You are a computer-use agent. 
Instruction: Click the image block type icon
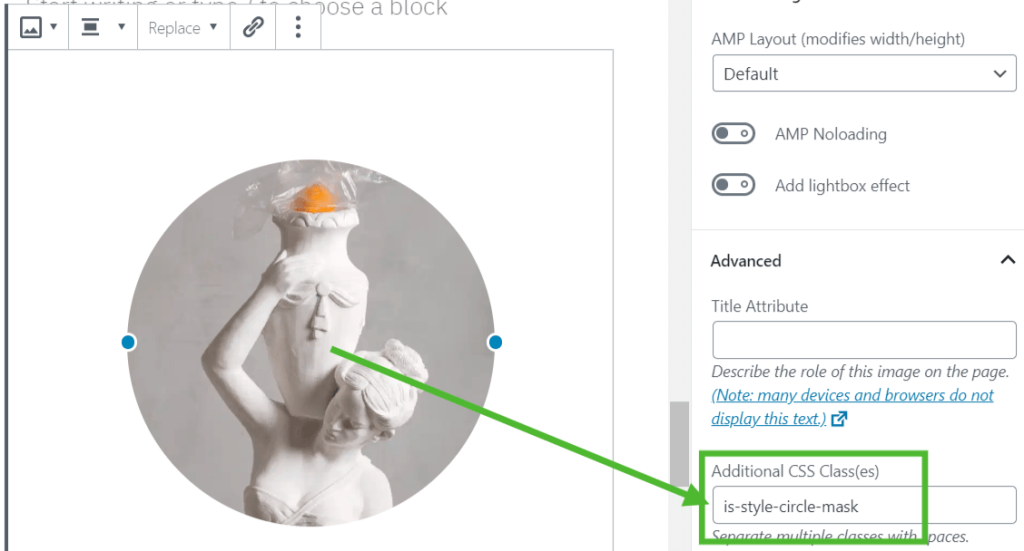click(x=30, y=27)
